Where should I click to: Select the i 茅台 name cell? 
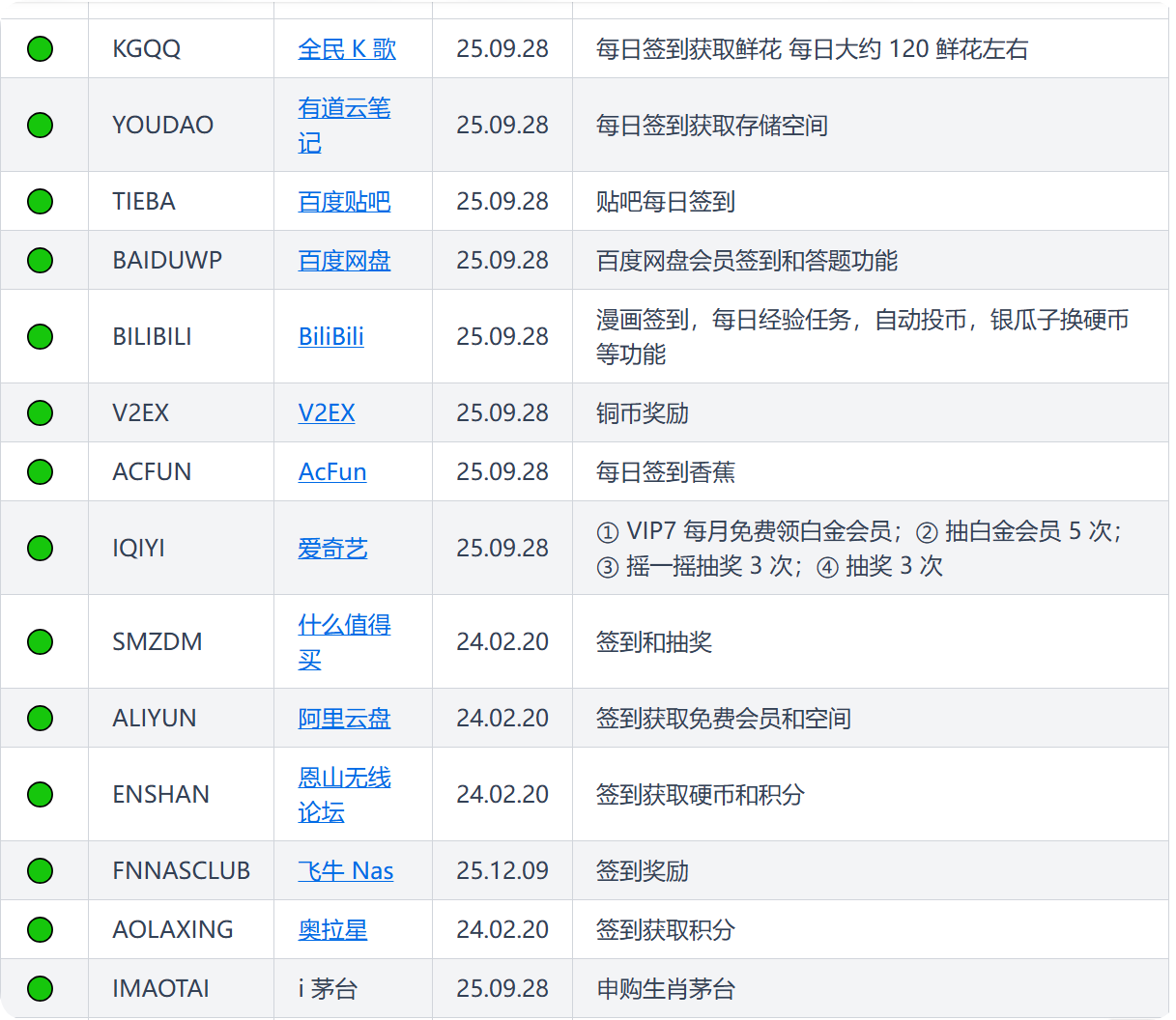(x=353, y=988)
